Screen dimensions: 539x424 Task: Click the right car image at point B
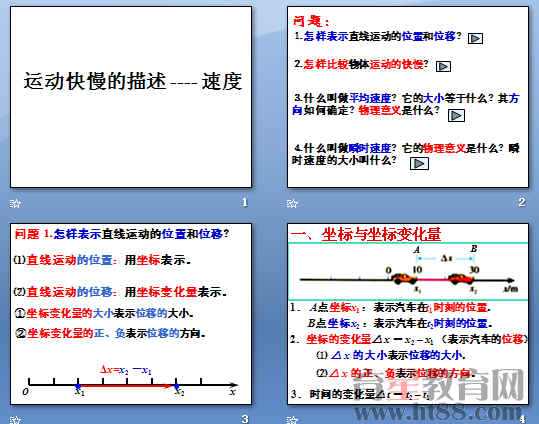[x=461, y=278]
